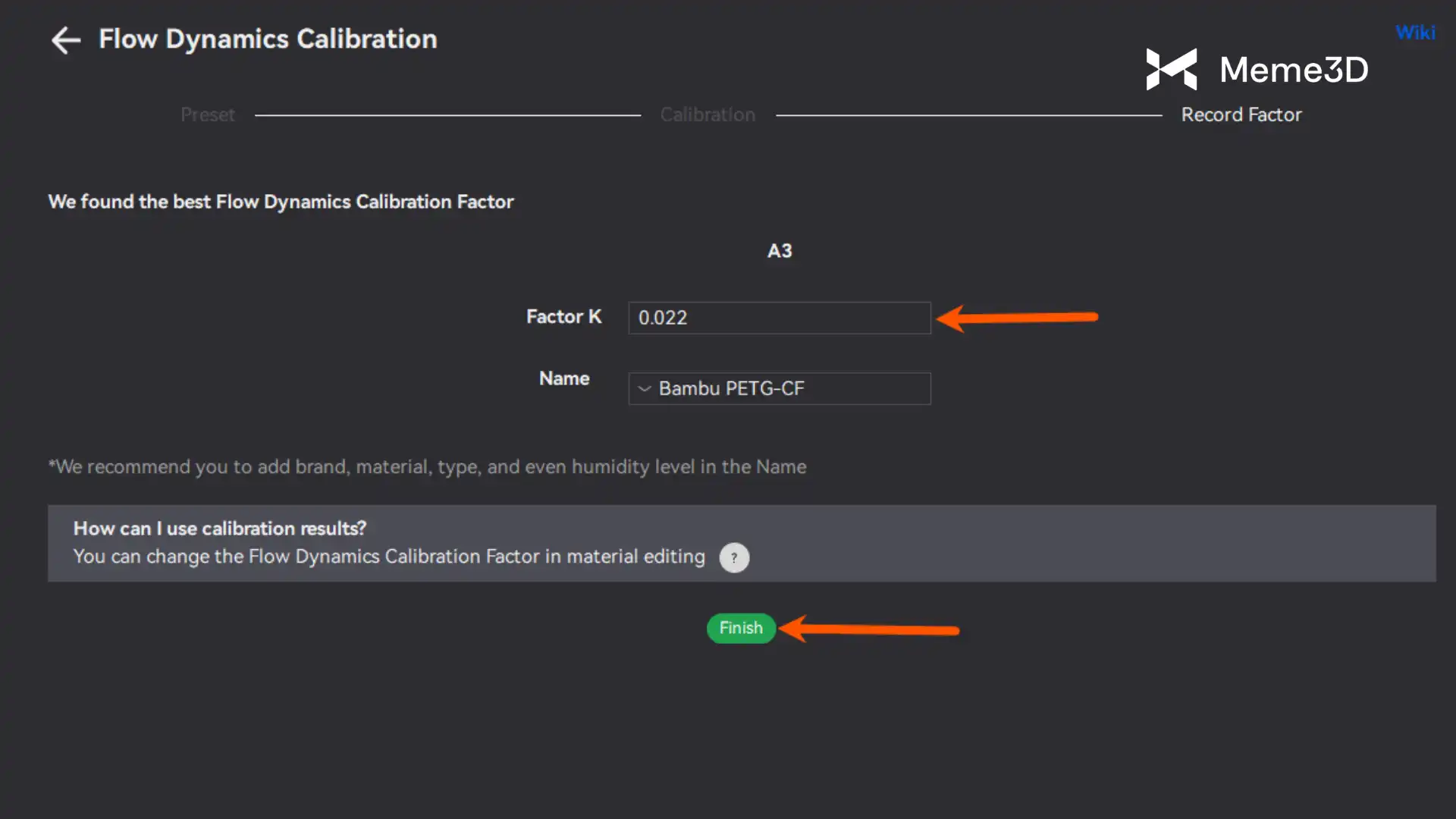Click the Name recommendation note text

427,466
